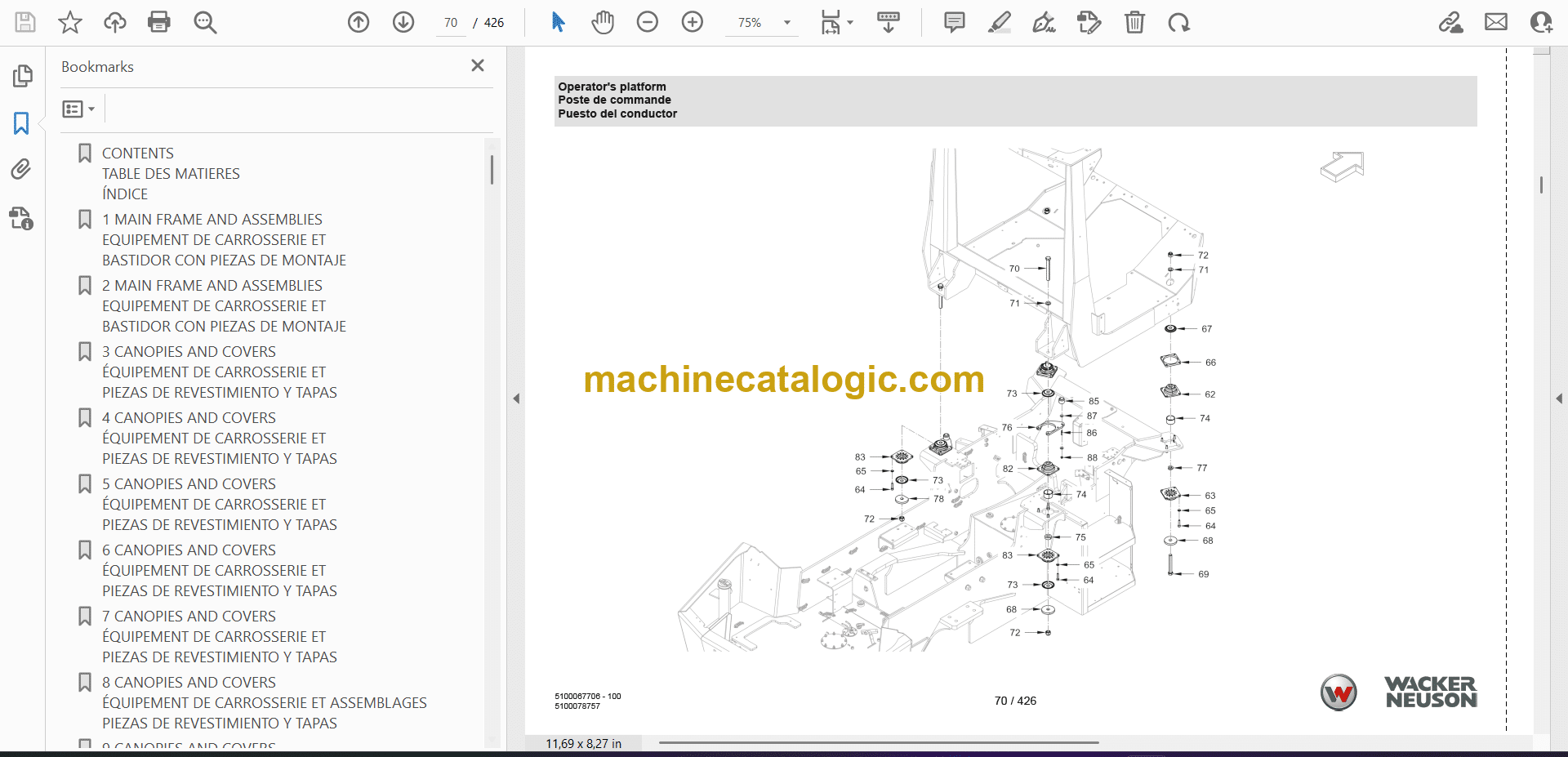Toggle the Page Thumbnails panel
Image resolution: width=1568 pixels, height=757 pixels.
[x=22, y=76]
